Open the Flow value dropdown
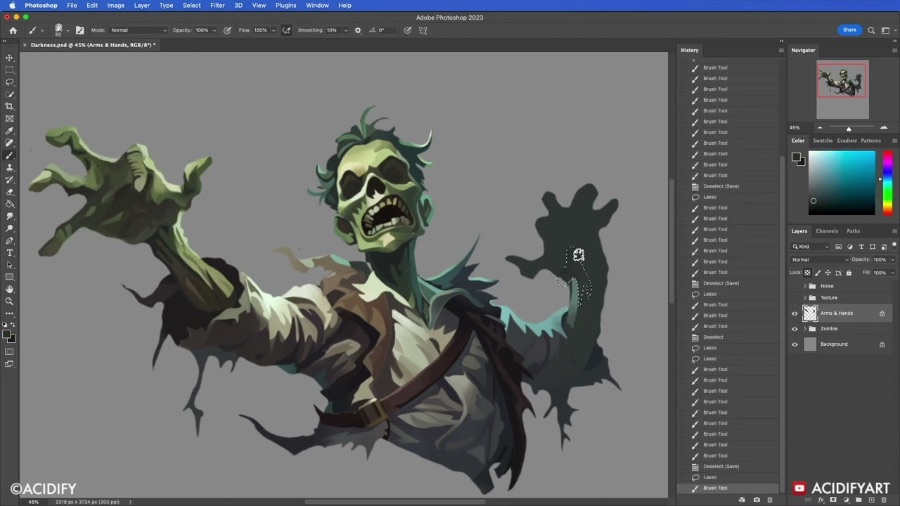The width and height of the screenshot is (900, 506). click(x=273, y=30)
